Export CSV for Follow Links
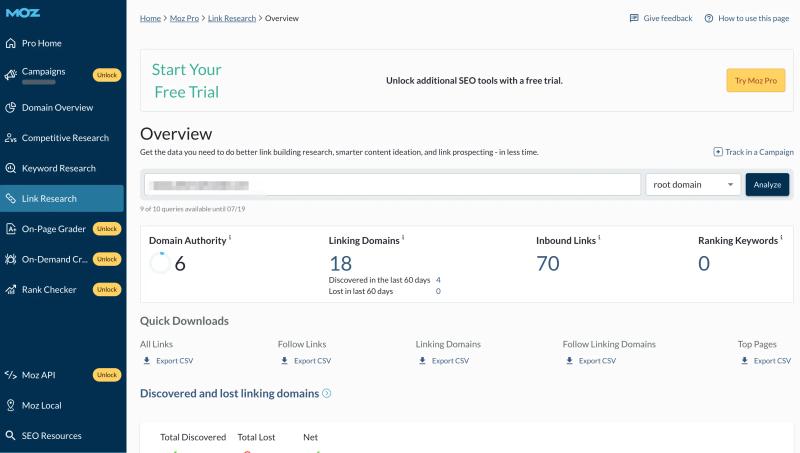800x453 pixels. (x=306, y=361)
